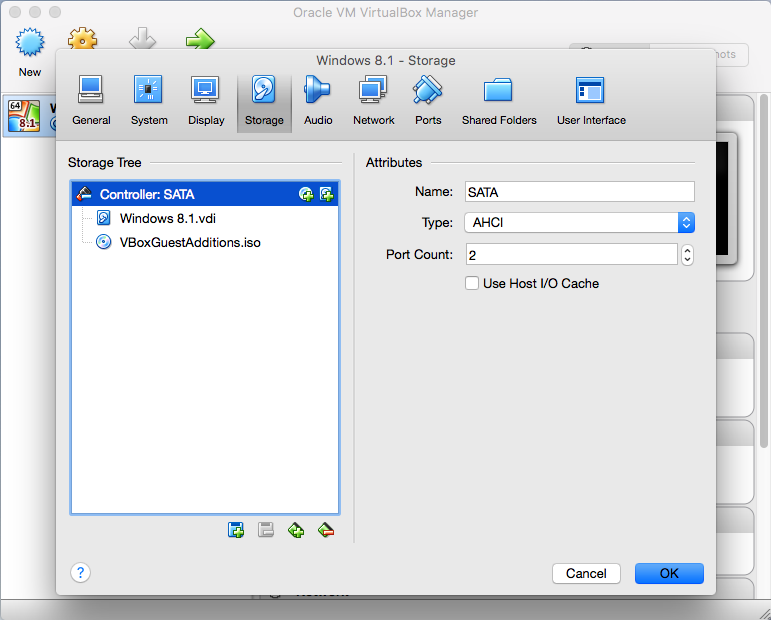The image size is (771, 620).
Task: Open the Network settings tab
Action: [373, 101]
